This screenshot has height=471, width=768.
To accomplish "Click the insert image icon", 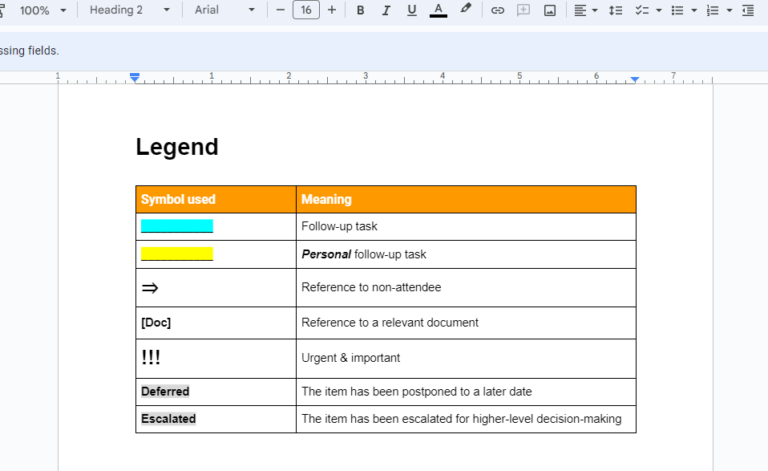I will click(549, 10).
